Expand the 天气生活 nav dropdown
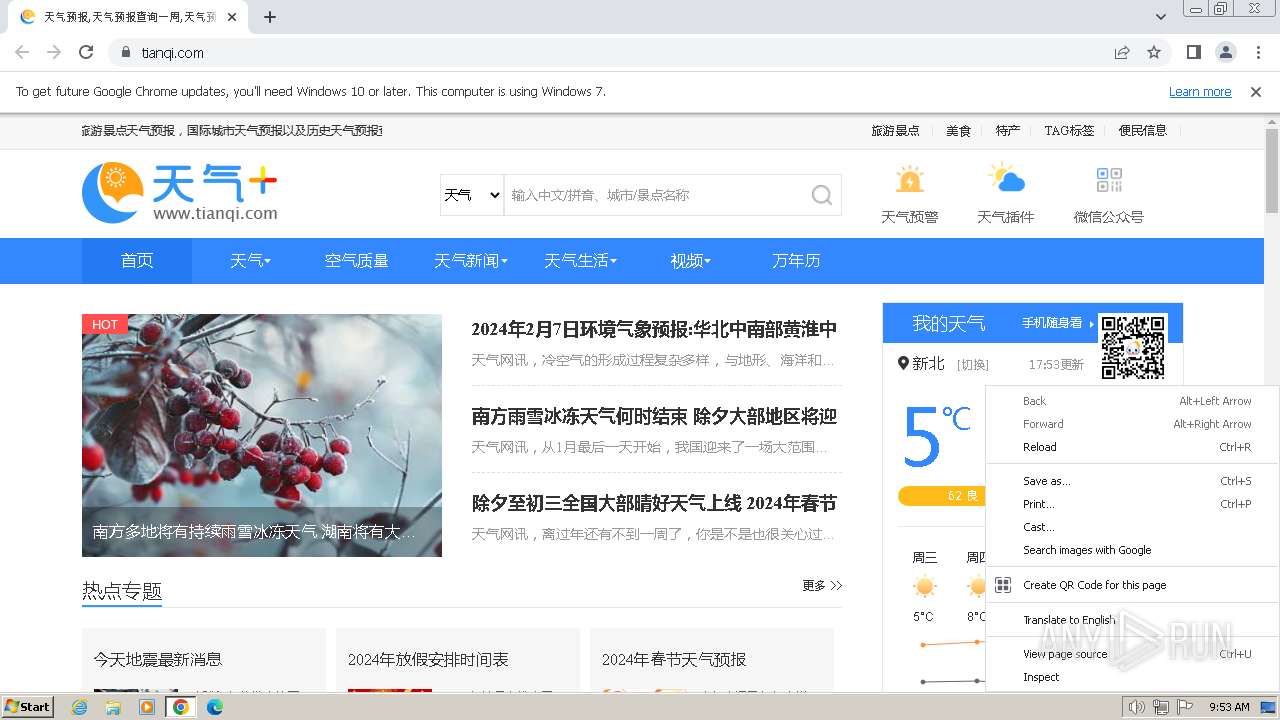This screenshot has height=720, width=1280. pyautogui.click(x=580, y=261)
